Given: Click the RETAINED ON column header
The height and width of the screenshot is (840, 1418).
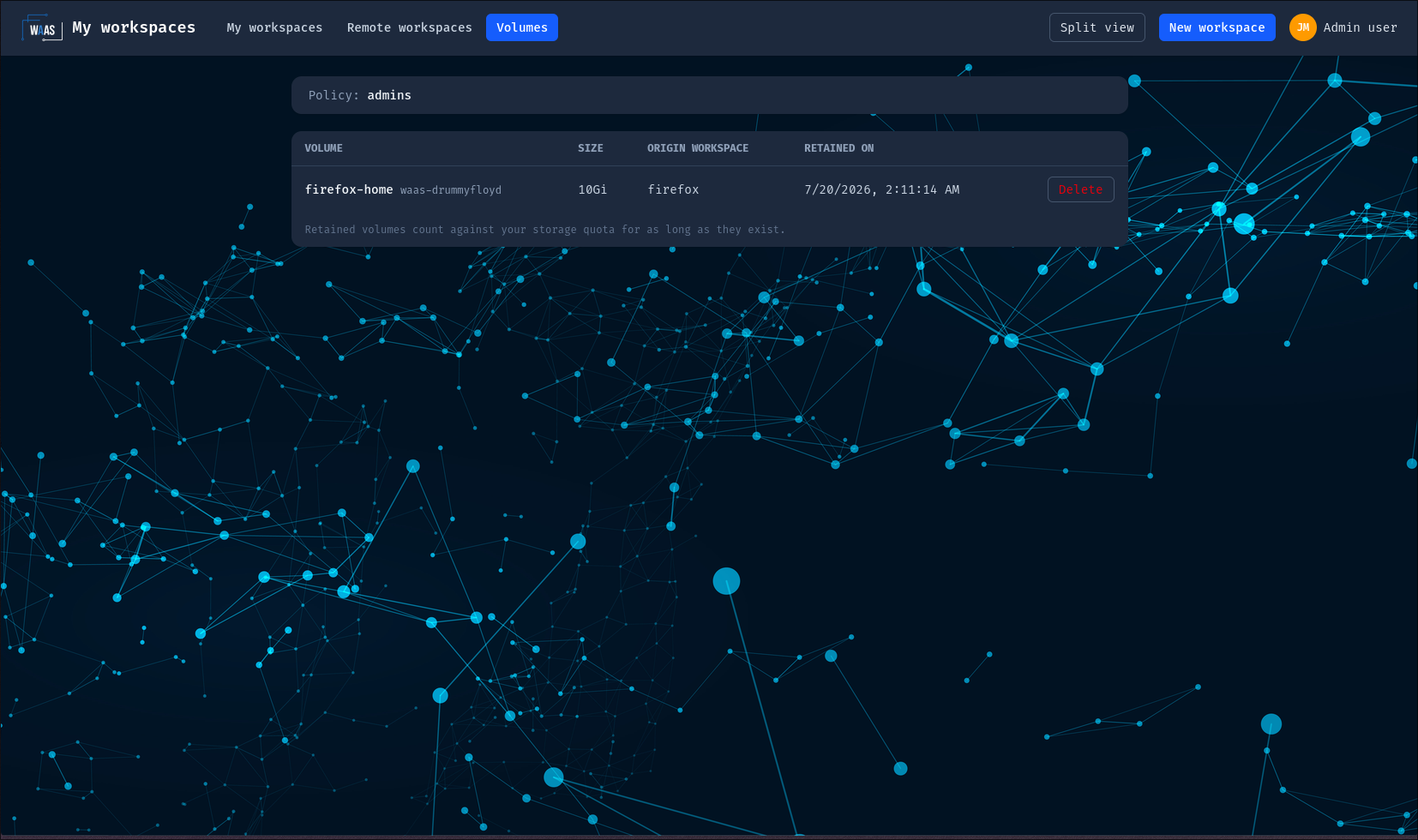Looking at the screenshot, I should coord(838,148).
